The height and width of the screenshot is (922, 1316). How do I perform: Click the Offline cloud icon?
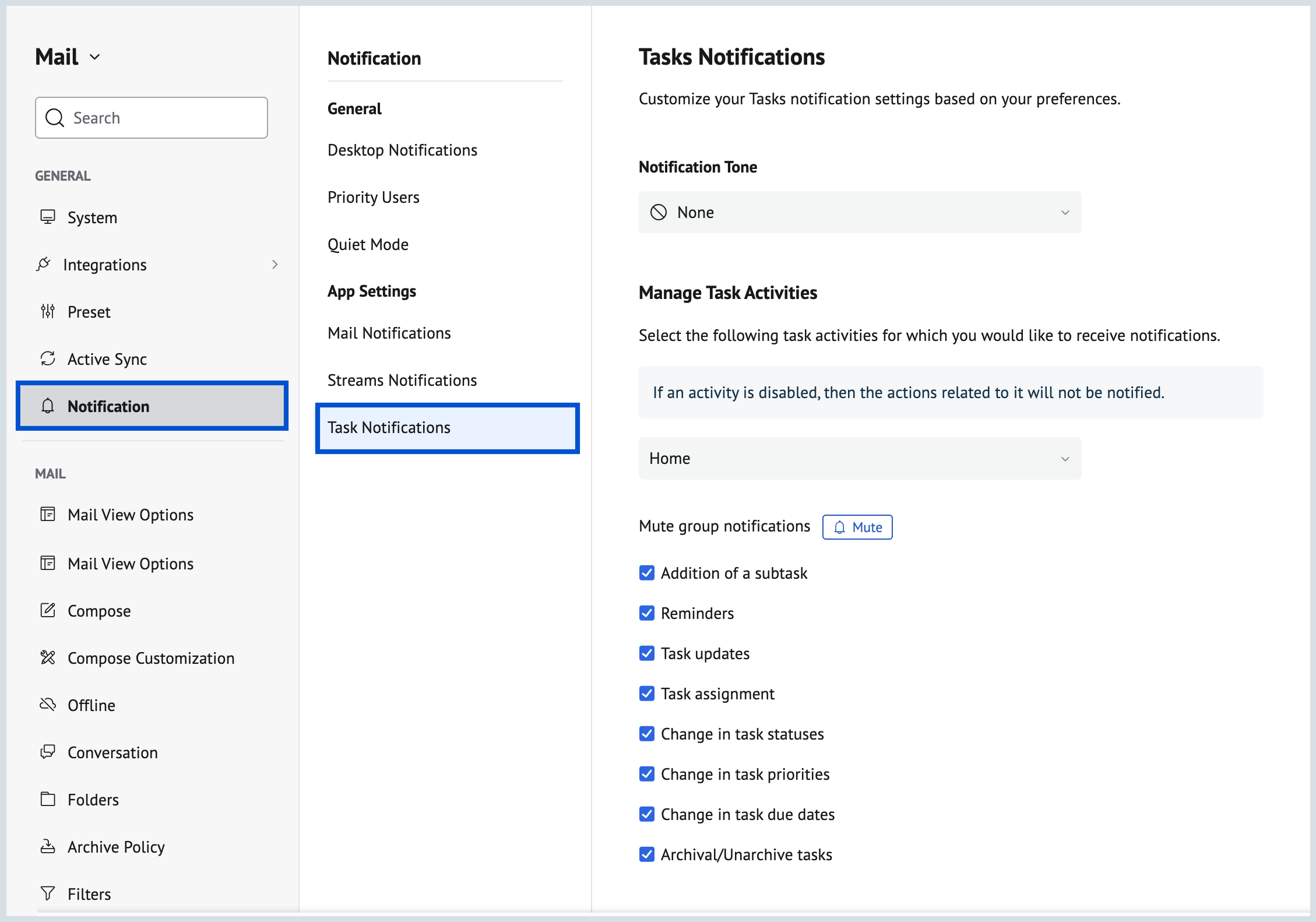click(x=48, y=705)
